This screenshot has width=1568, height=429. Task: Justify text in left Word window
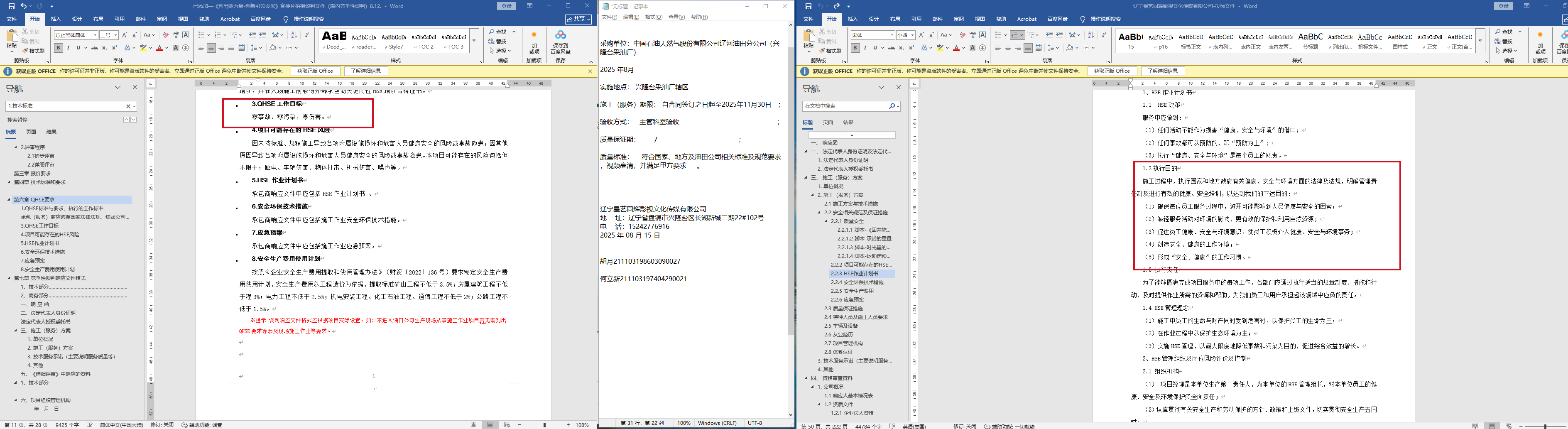tap(231, 47)
